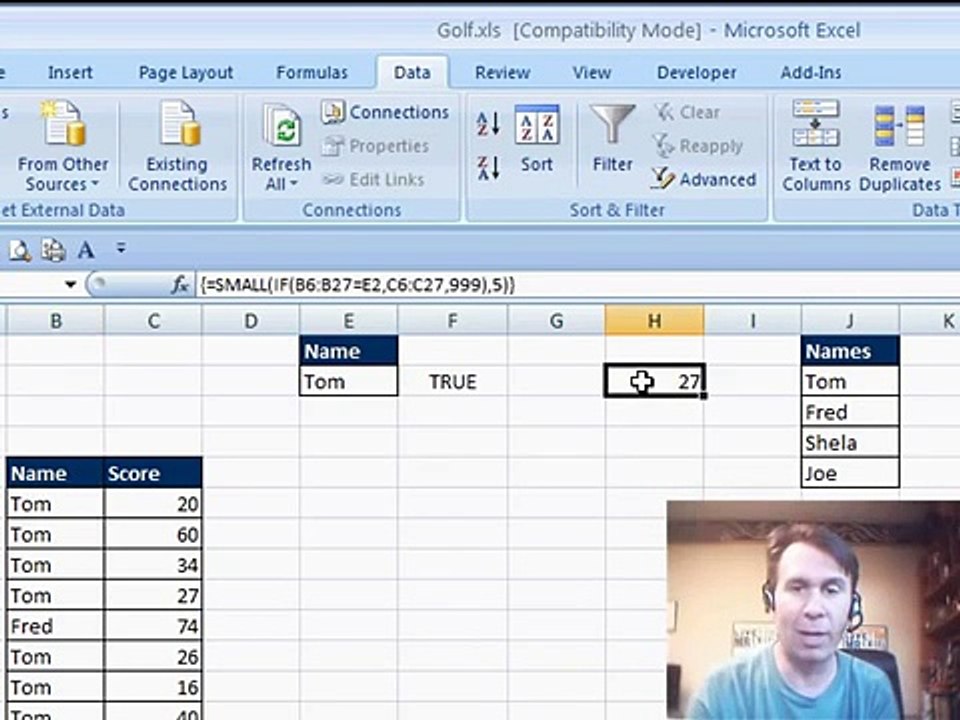Customize Quick Access Toolbar dropdown
The width and height of the screenshot is (960, 720).
(x=121, y=248)
